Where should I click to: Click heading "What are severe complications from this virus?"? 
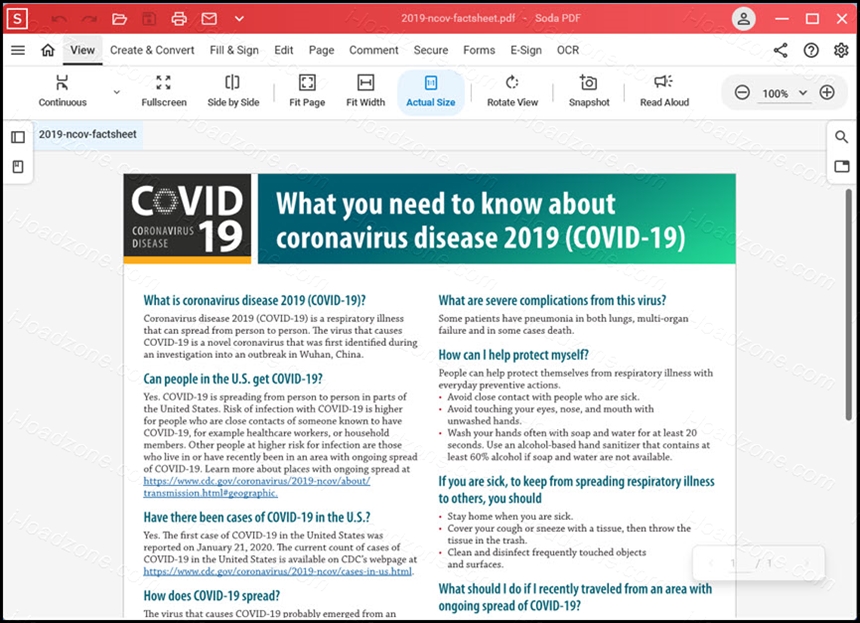[552, 301]
